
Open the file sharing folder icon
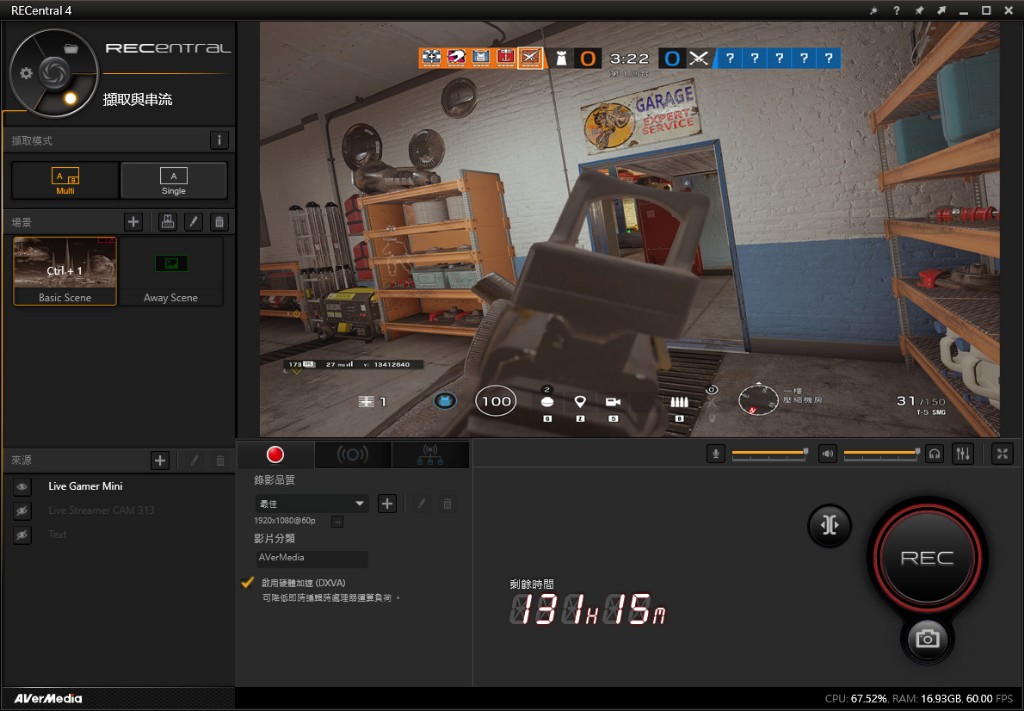71,48
